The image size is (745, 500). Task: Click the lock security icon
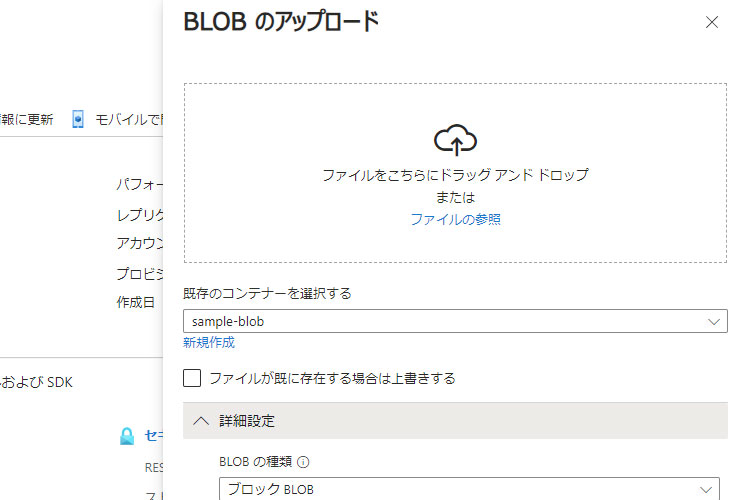[127, 436]
